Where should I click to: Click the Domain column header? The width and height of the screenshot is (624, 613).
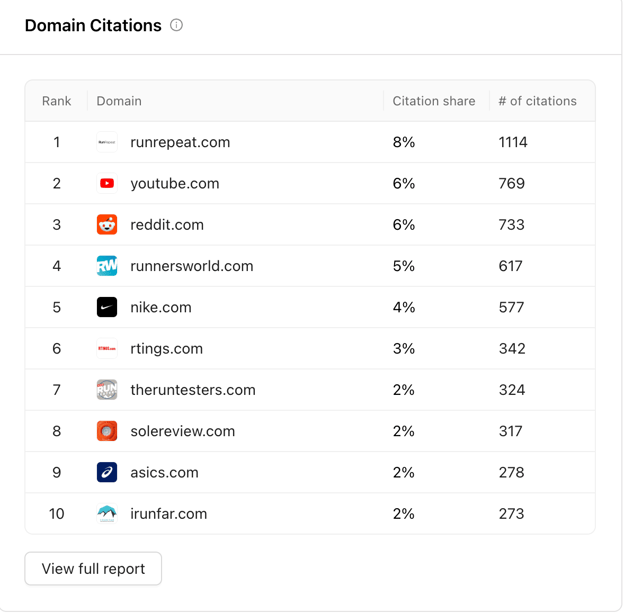point(119,101)
